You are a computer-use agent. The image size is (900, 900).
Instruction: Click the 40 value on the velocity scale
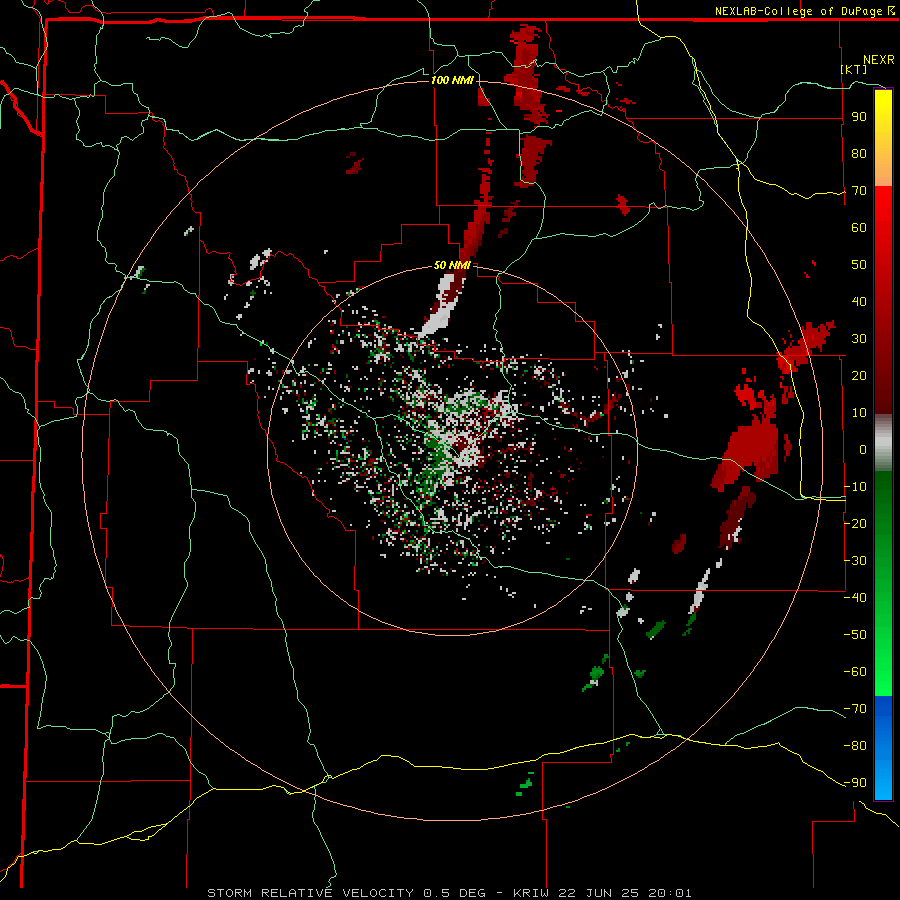[859, 301]
